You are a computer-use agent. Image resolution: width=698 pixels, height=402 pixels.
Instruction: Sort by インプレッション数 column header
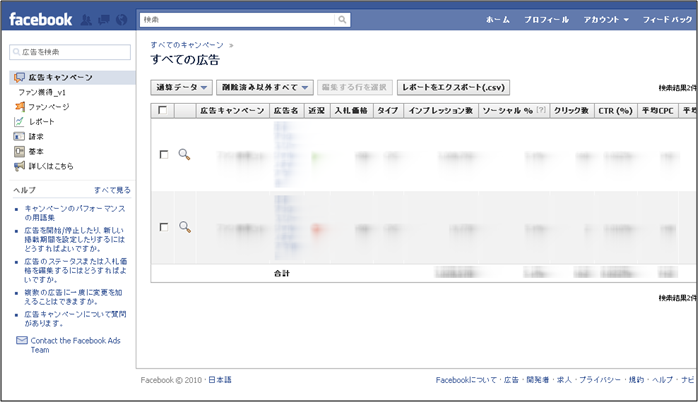click(441, 110)
